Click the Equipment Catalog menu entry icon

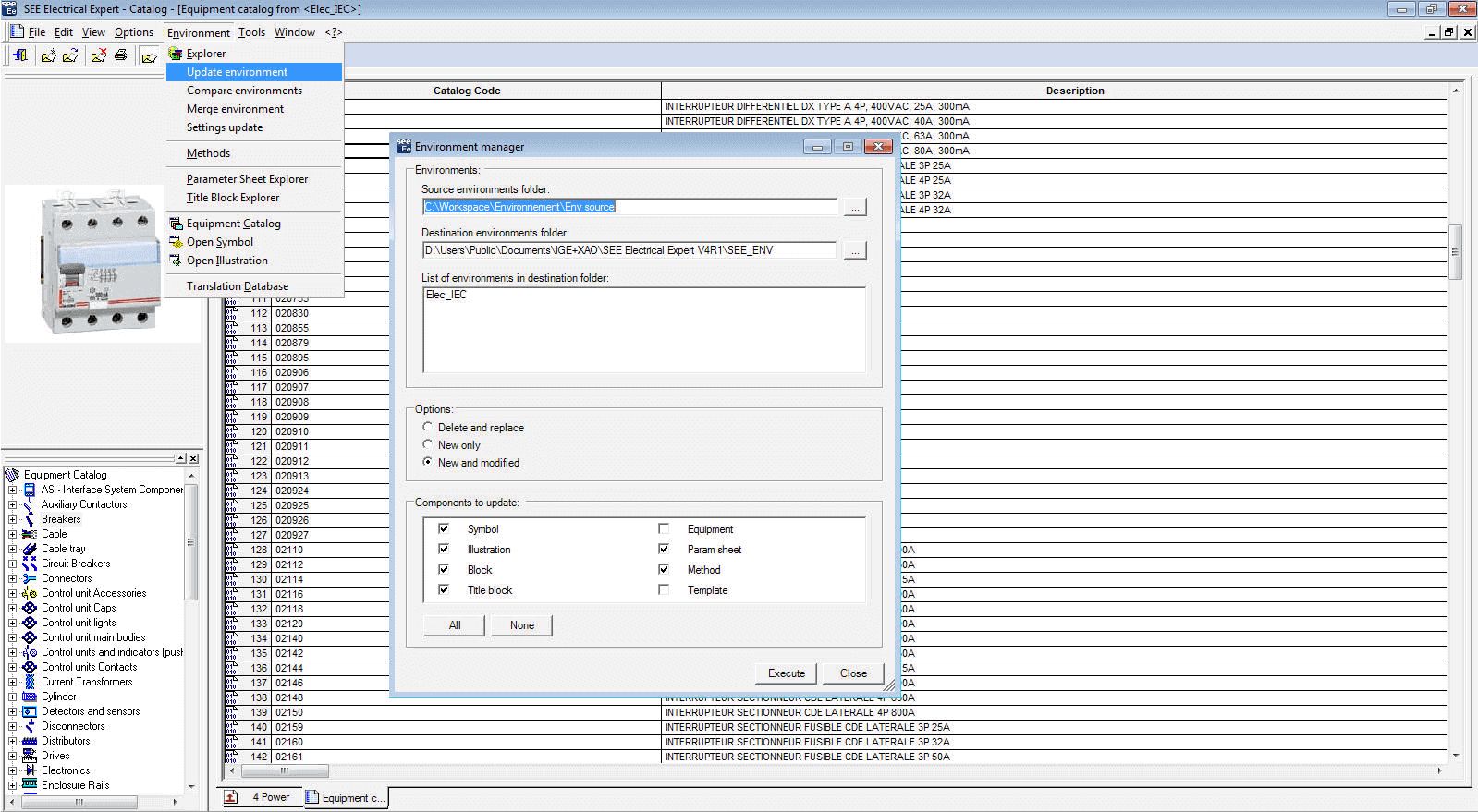point(176,224)
